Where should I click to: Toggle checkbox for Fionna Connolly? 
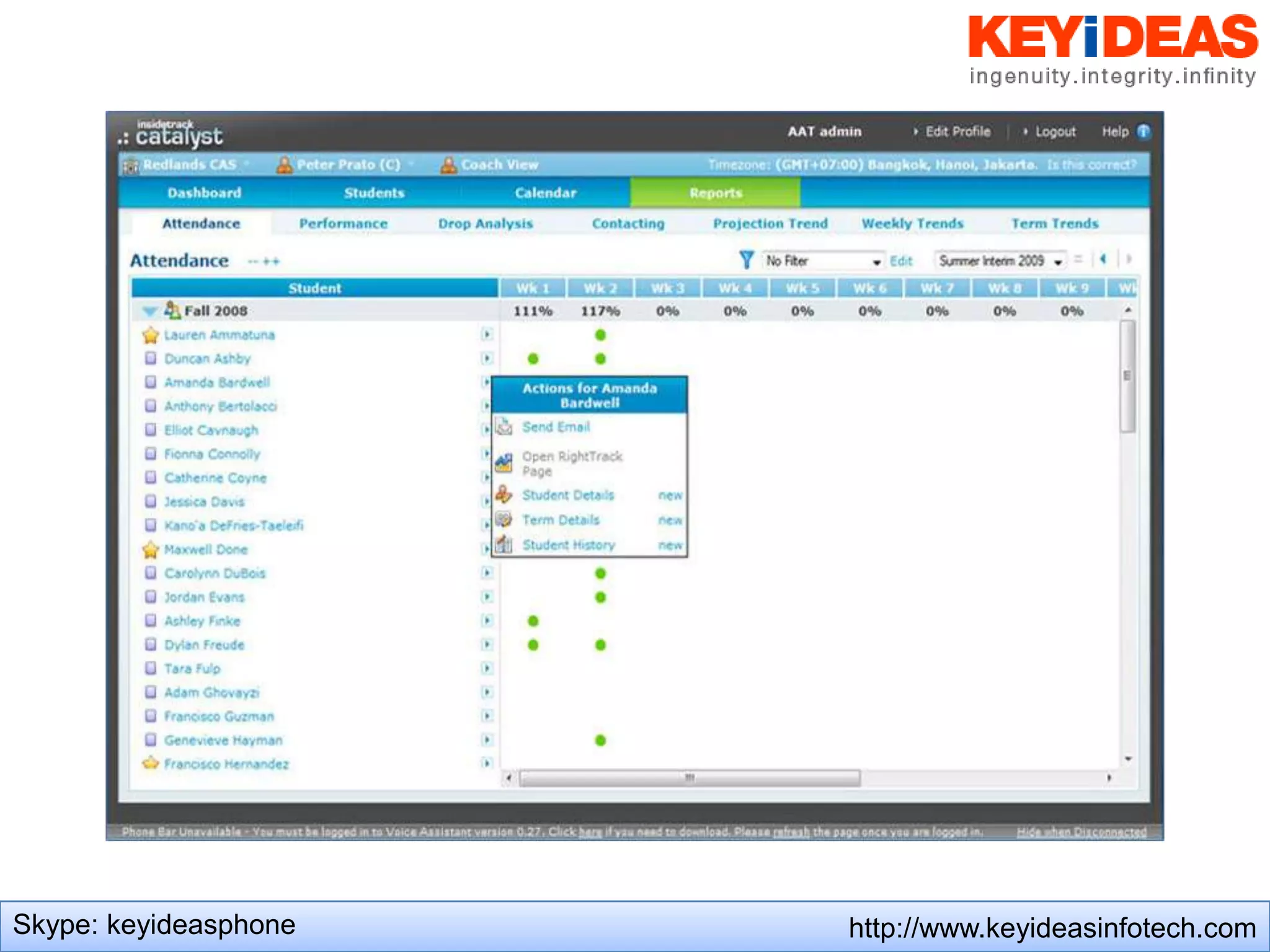(x=150, y=454)
